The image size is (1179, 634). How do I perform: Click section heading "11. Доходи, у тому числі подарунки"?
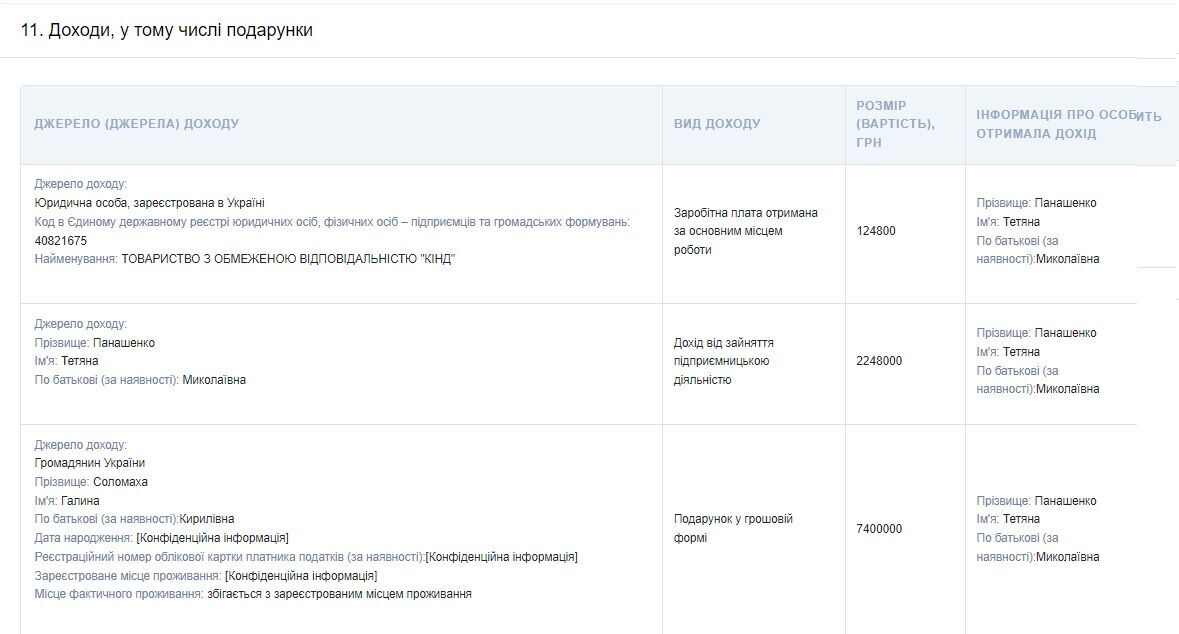point(166,30)
